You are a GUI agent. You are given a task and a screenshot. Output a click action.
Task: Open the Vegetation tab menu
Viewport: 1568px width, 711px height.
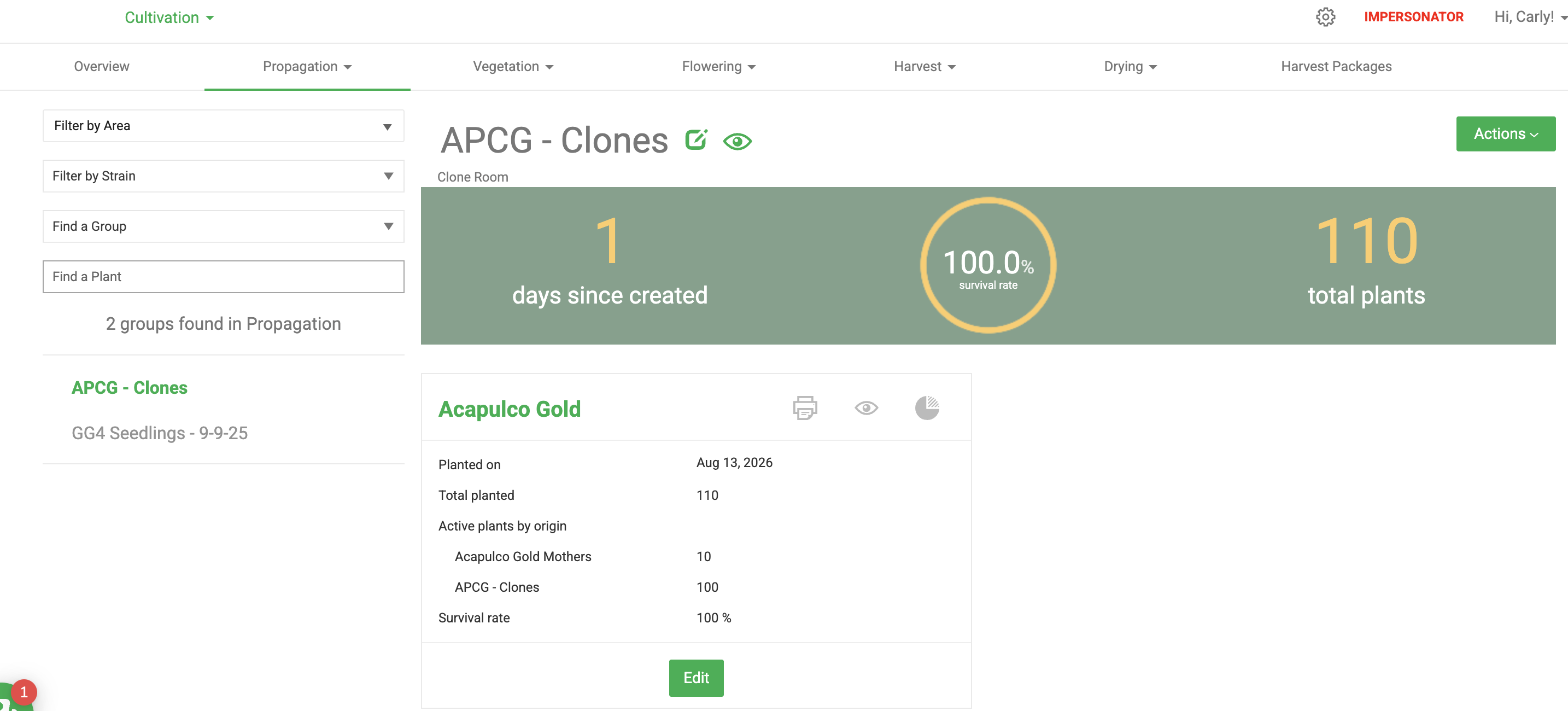[513, 66]
